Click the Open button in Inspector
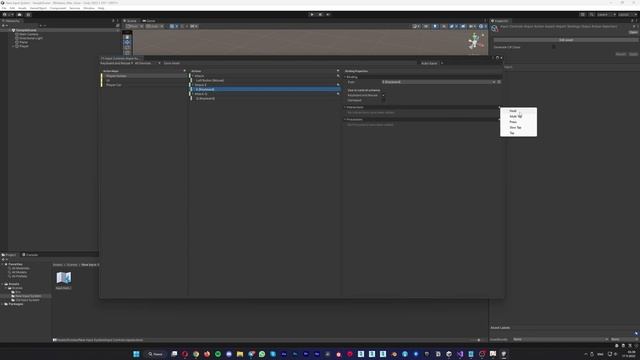The width and height of the screenshot is (640, 360). point(633,32)
